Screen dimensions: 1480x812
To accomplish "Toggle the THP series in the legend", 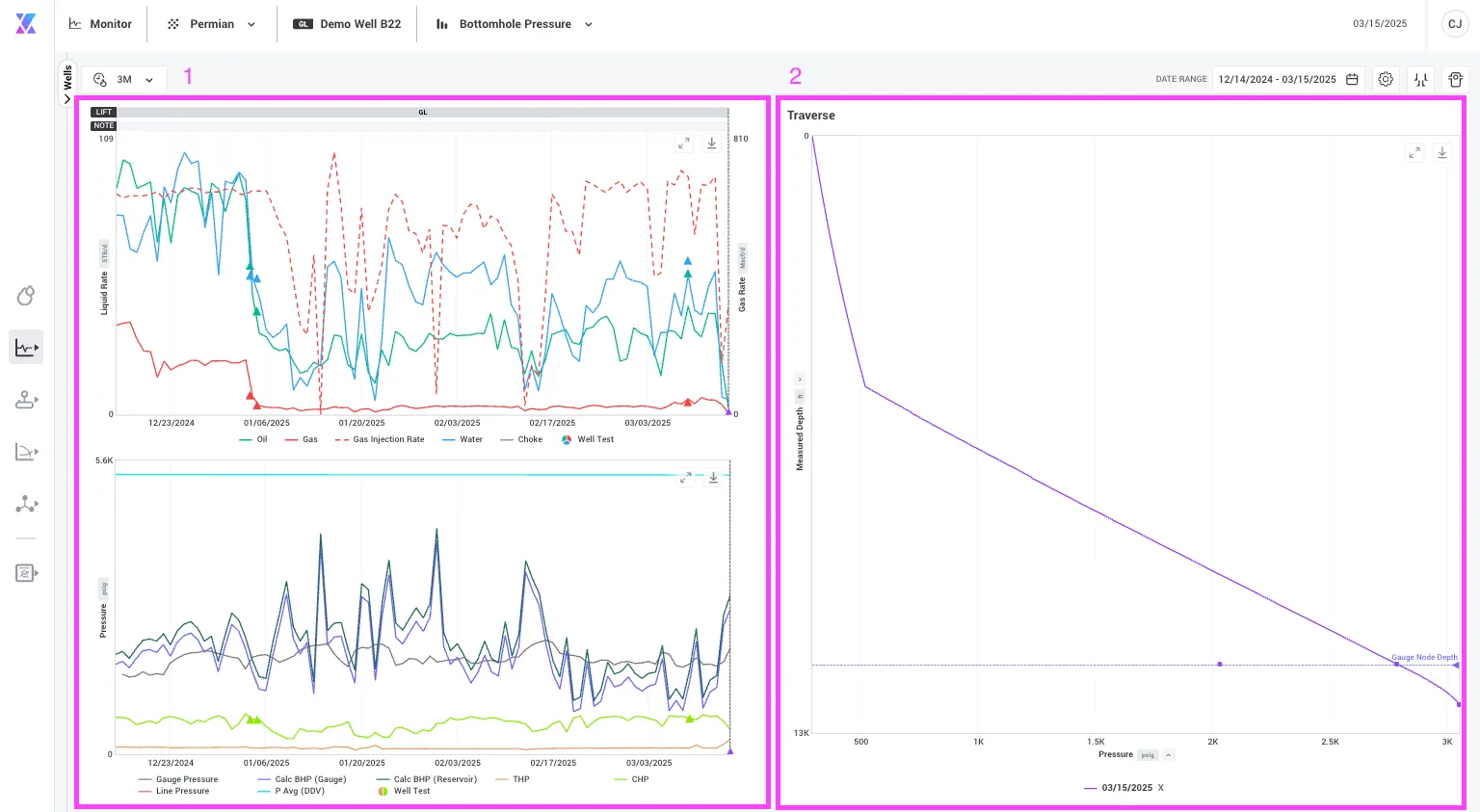I will tap(513, 779).
